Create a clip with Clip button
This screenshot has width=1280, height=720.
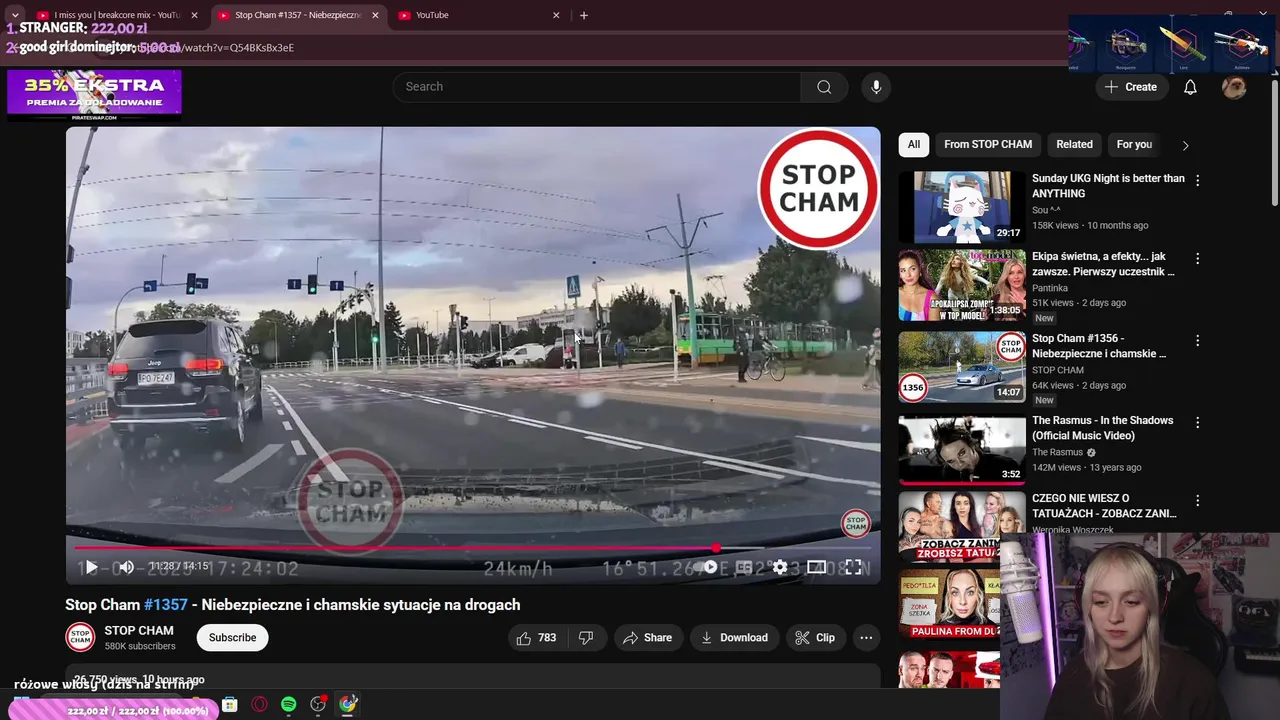815,637
